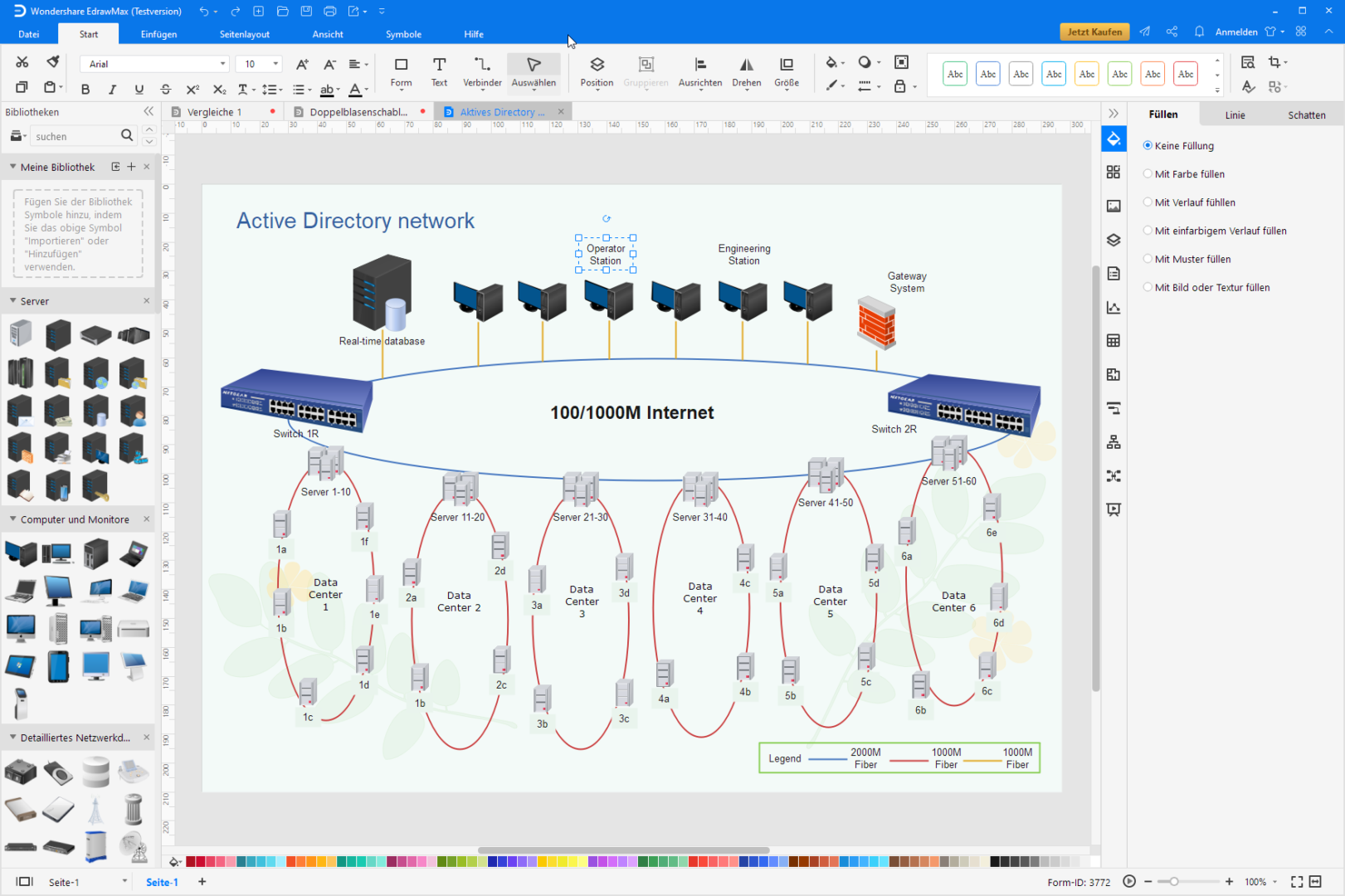Toggle bold text formatting
This screenshot has height=896, width=1345.
point(85,89)
